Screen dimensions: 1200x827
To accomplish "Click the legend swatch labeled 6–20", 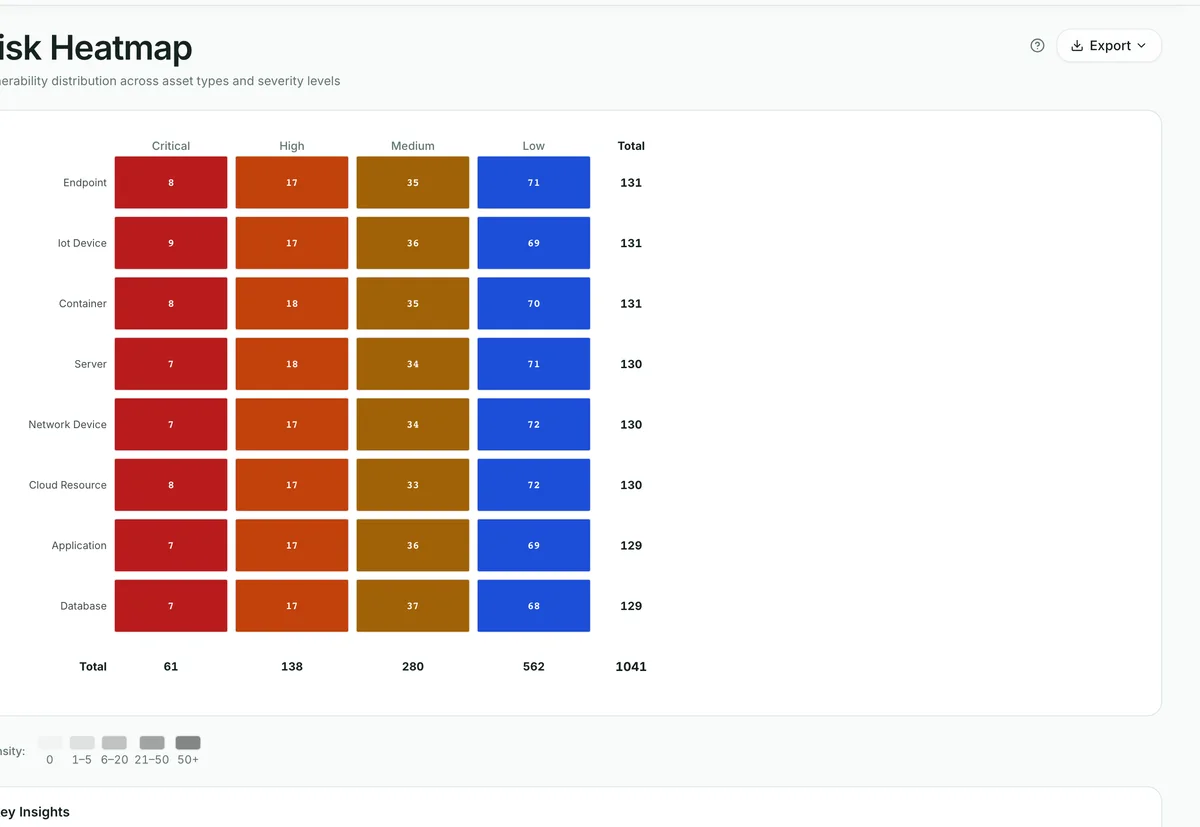I will point(114,743).
